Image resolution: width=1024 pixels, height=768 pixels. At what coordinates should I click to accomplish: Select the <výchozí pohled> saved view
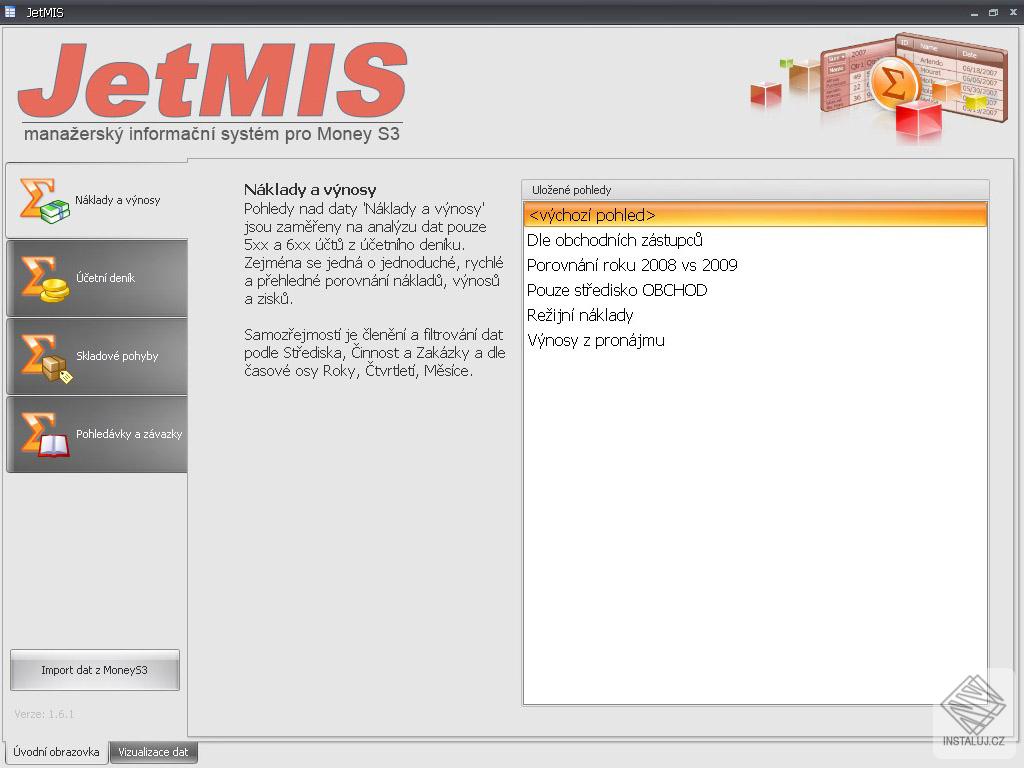point(755,215)
